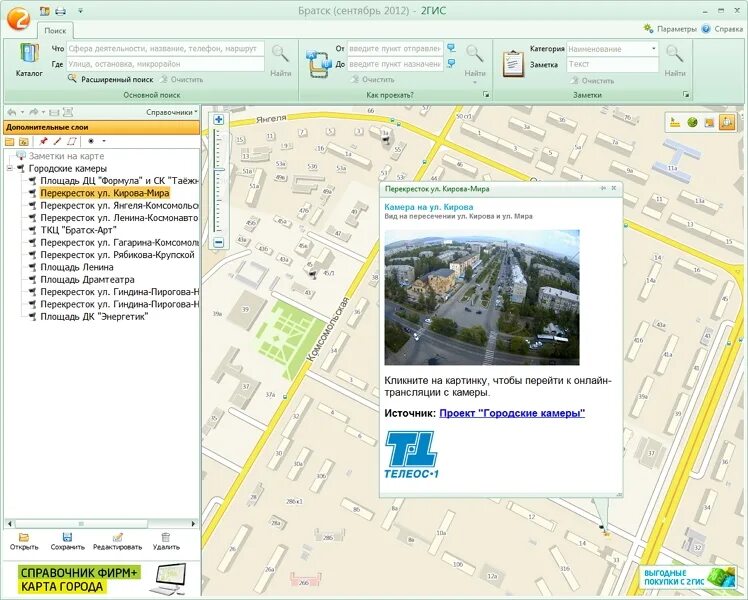Click the print icon in the title bar
748x600 pixels.
point(60,11)
